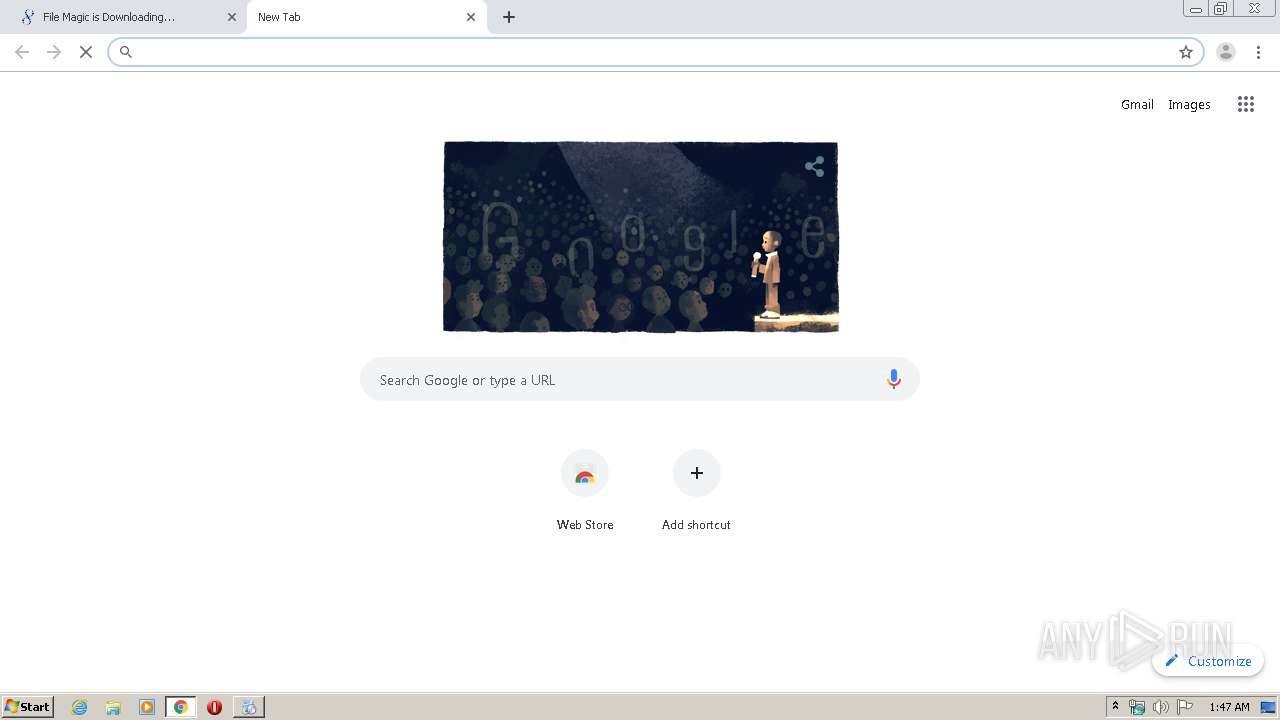Open the Windows Start menu
The image size is (1280, 720).
[x=28, y=707]
